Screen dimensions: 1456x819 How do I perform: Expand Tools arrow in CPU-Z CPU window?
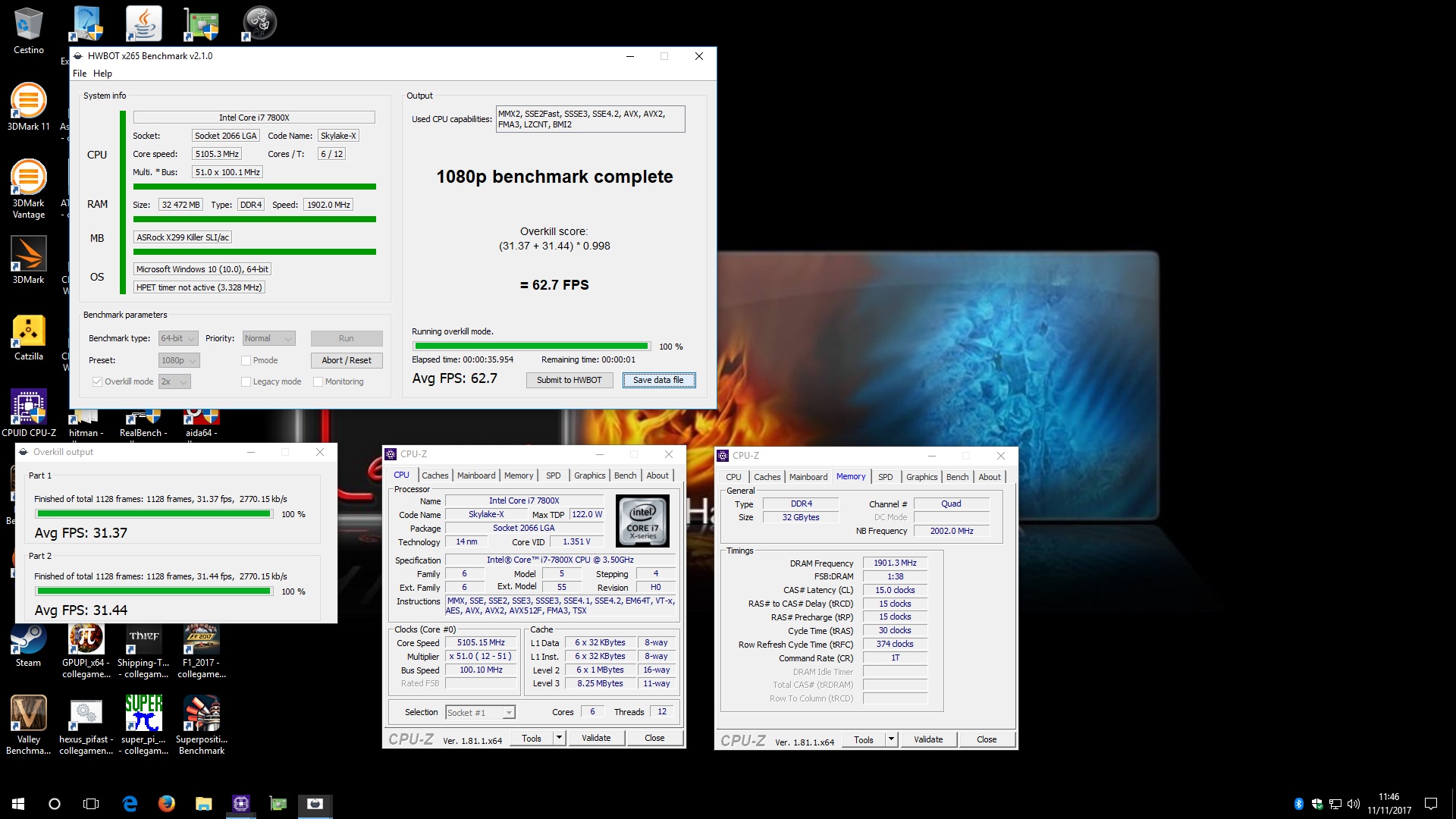[559, 738]
